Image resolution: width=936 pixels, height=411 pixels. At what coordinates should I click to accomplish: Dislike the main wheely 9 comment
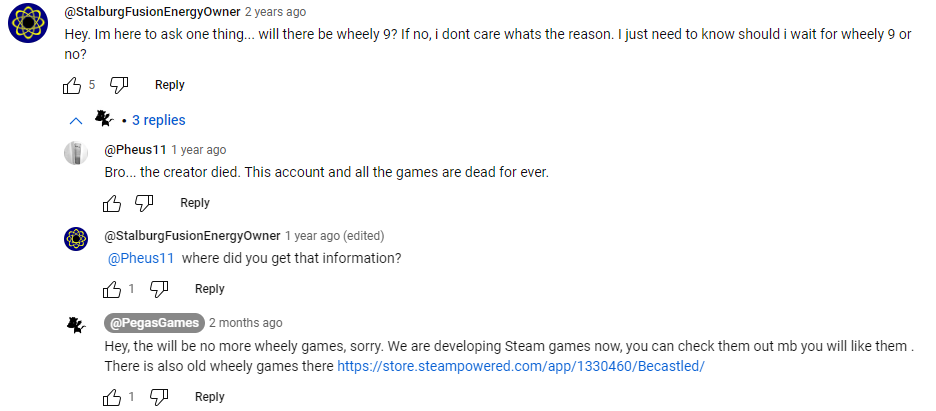click(119, 85)
